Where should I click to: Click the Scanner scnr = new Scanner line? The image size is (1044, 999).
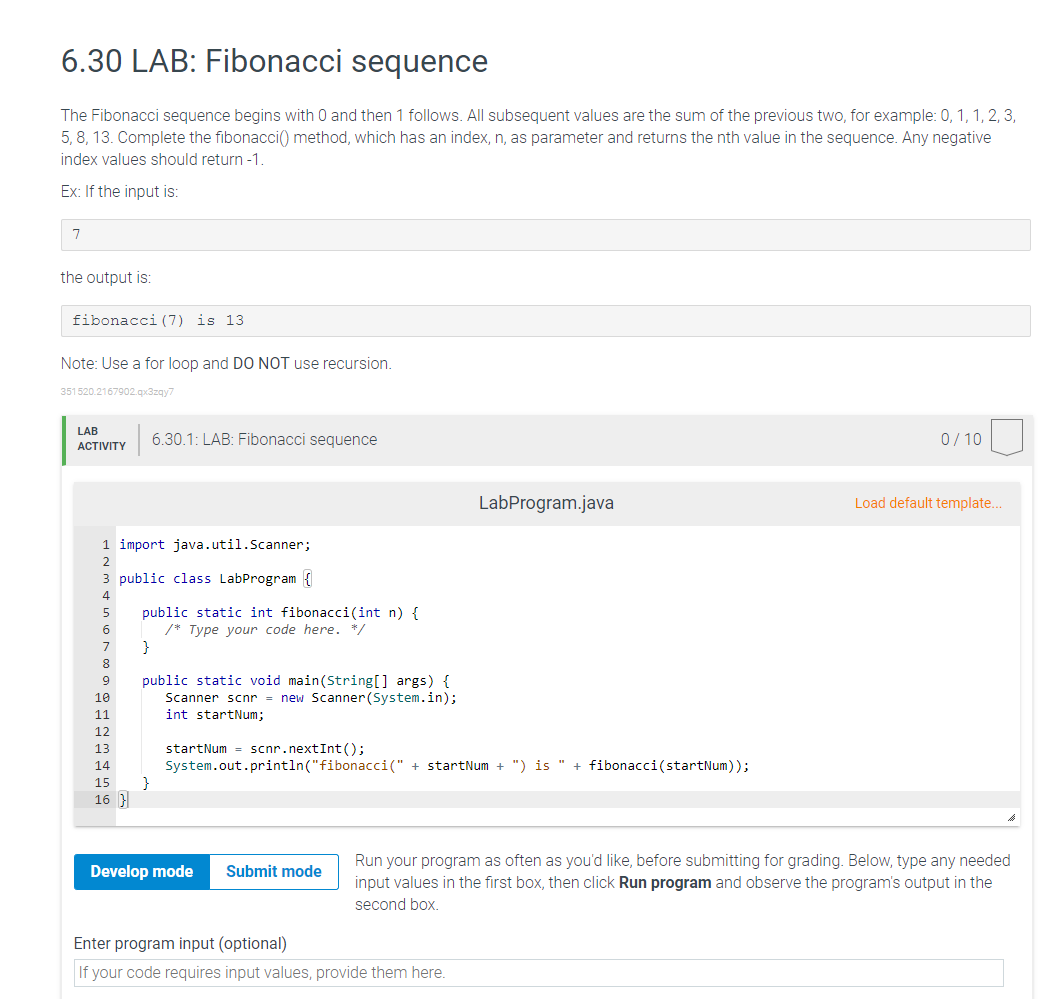point(311,697)
